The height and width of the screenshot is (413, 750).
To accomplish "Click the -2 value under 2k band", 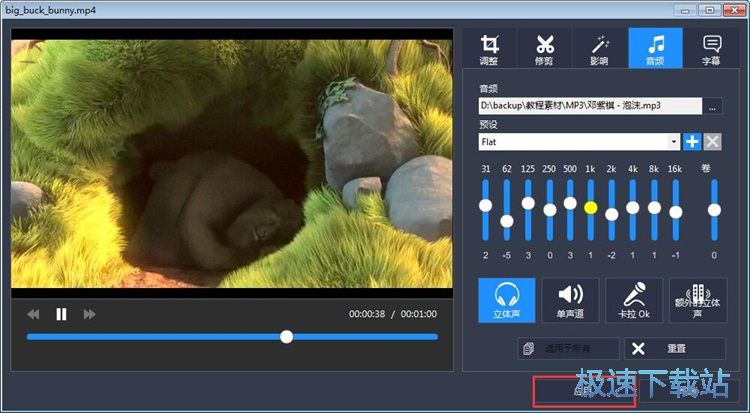I will pyautogui.click(x=611, y=256).
